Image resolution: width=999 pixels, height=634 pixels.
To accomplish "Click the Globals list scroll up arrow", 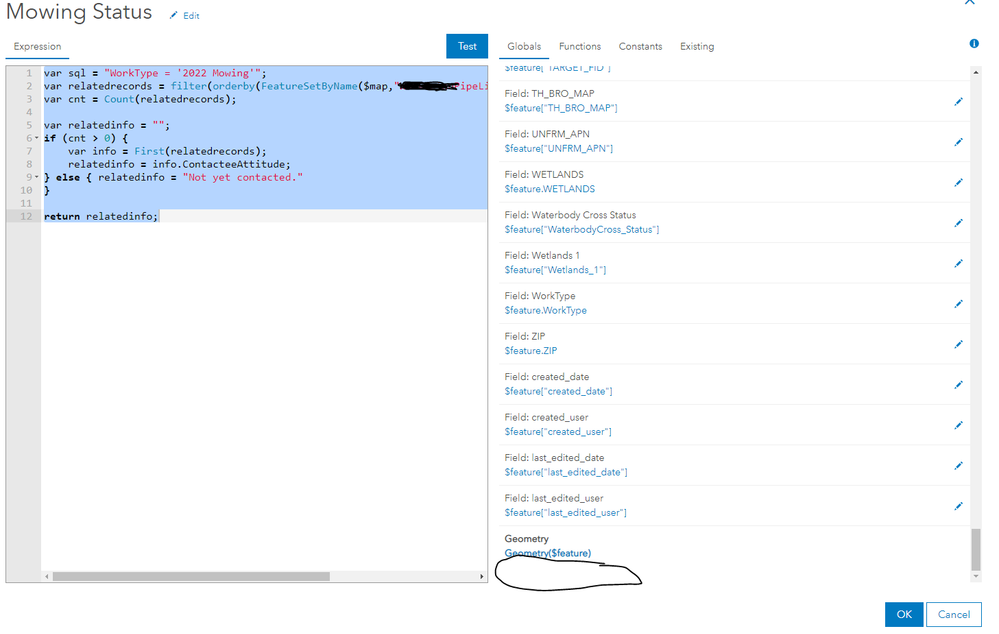I will [x=975, y=73].
